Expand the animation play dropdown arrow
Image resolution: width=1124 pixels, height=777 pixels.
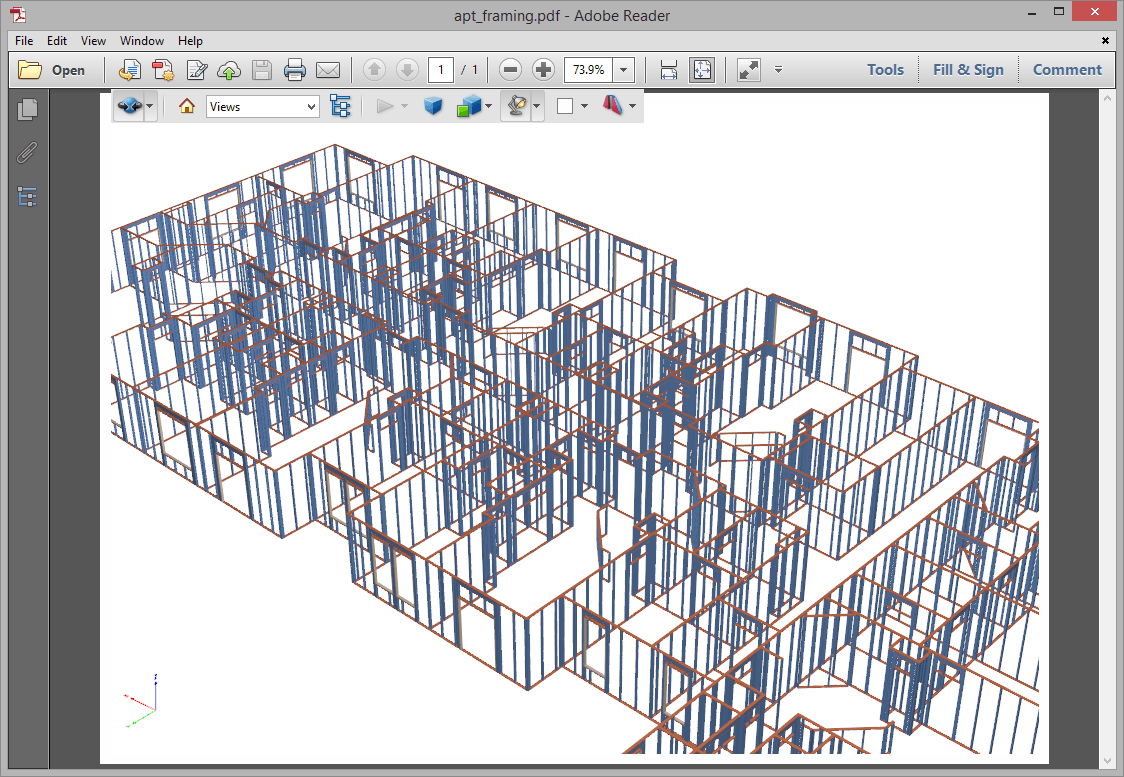404,106
